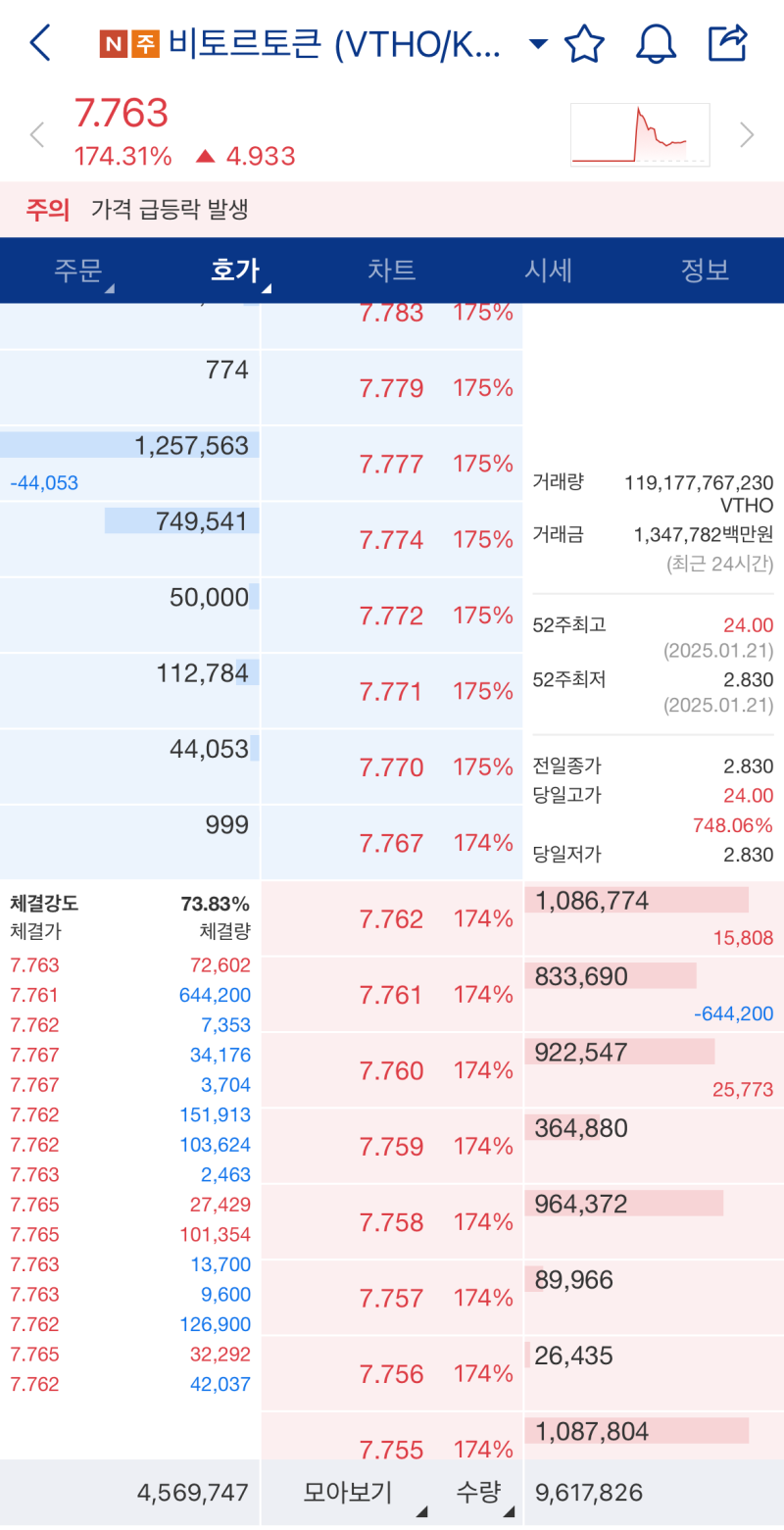Switch to the 시세 tab
The height and width of the screenshot is (1530, 784).
548,271
